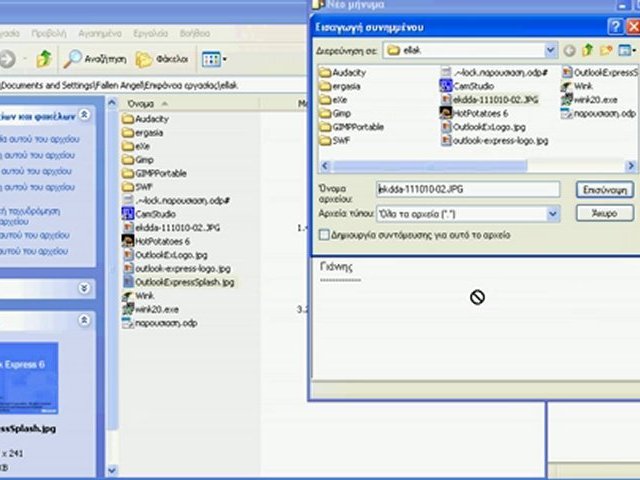The image size is (640, 480).
Task: Collapse the file tasks panel in Explorer sidebar
Action: 84,115
